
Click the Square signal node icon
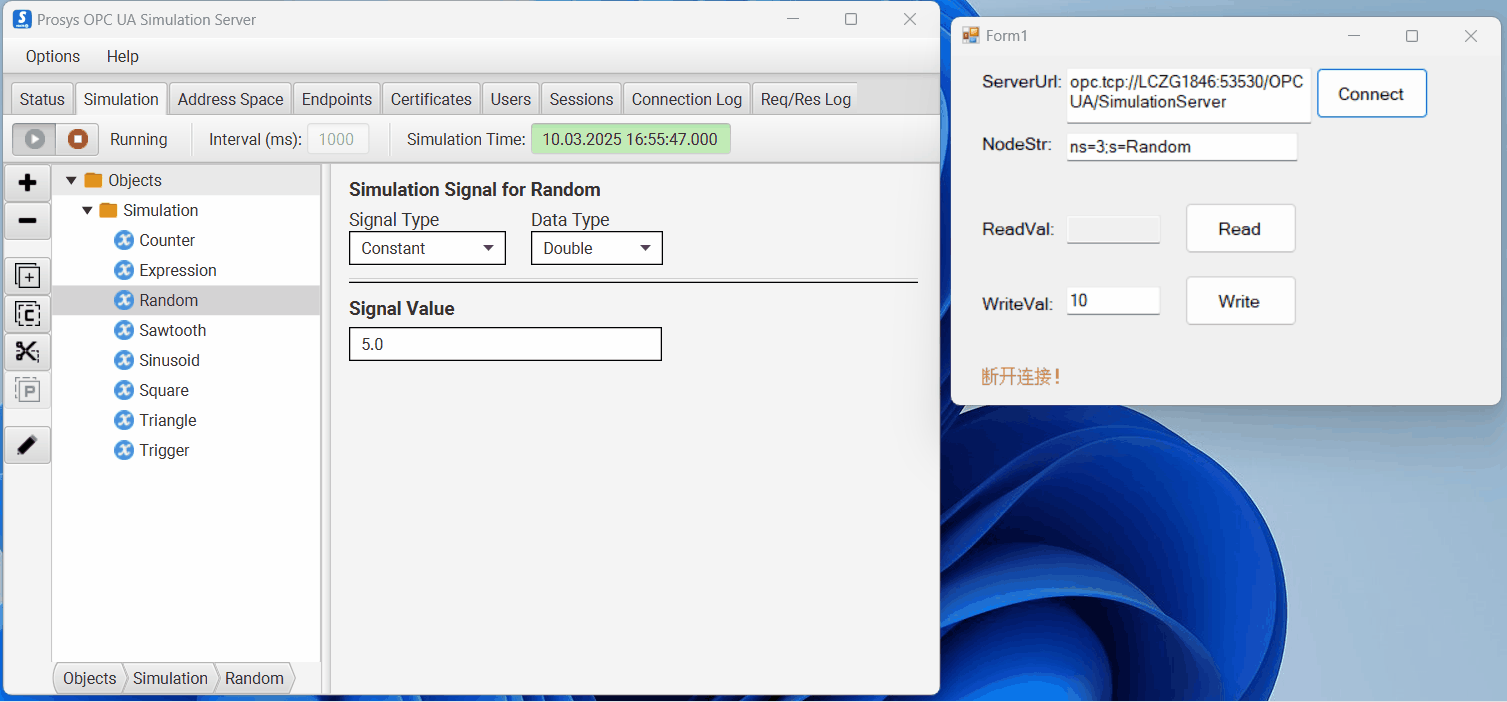[x=124, y=390]
